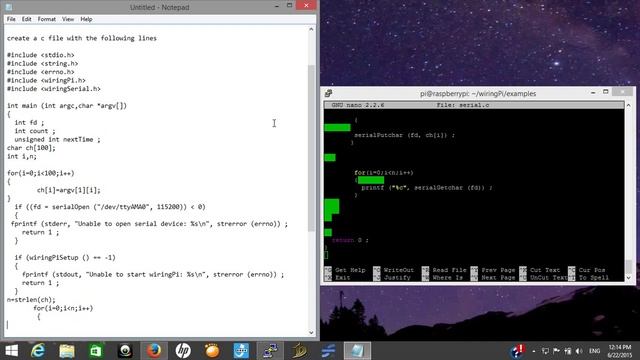Image resolution: width=640 pixels, height=360 pixels.
Task: Open File Explorer from the taskbar
Action: click(67, 351)
